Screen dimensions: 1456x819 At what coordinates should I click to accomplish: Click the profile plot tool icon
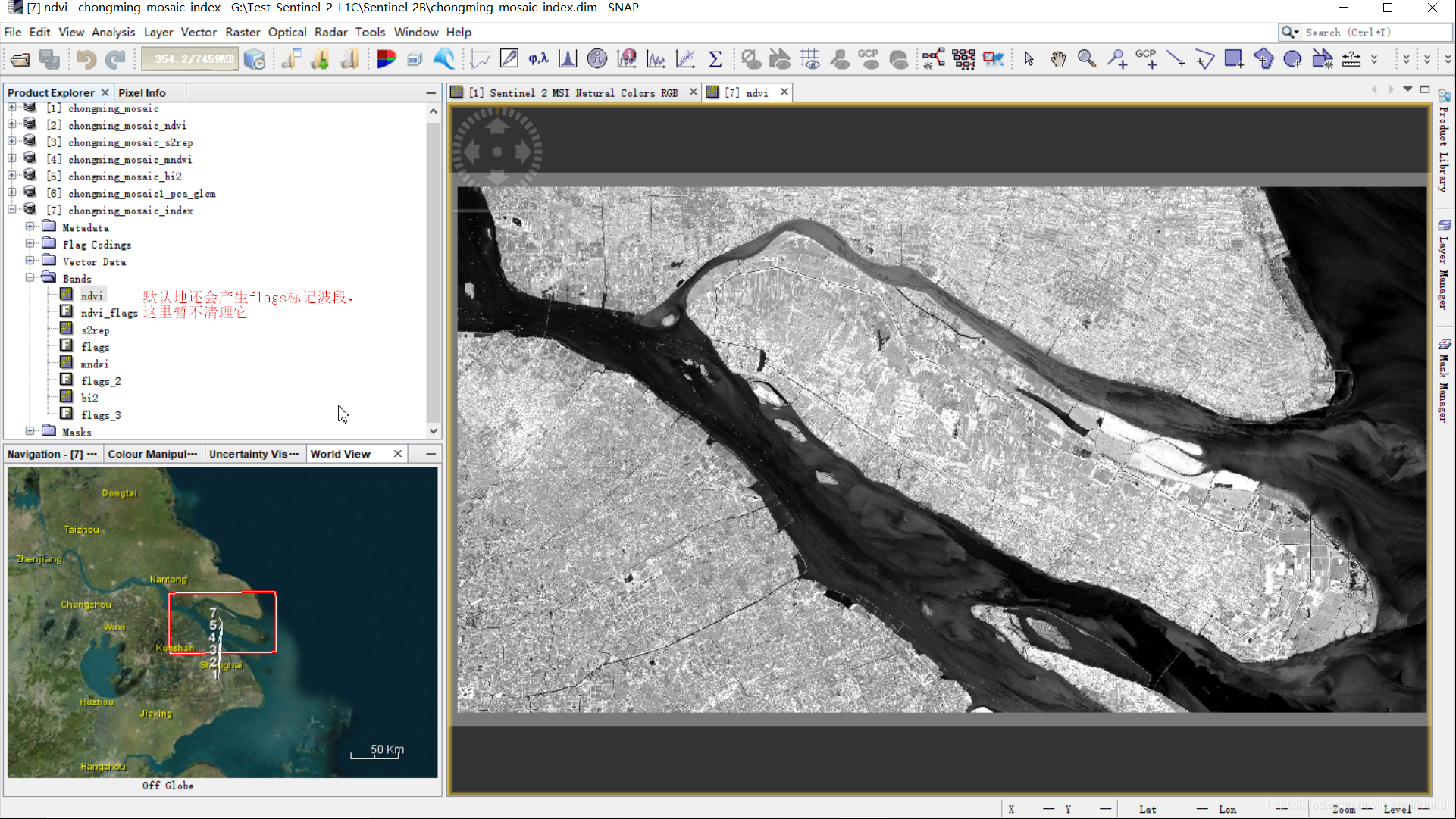click(x=478, y=59)
